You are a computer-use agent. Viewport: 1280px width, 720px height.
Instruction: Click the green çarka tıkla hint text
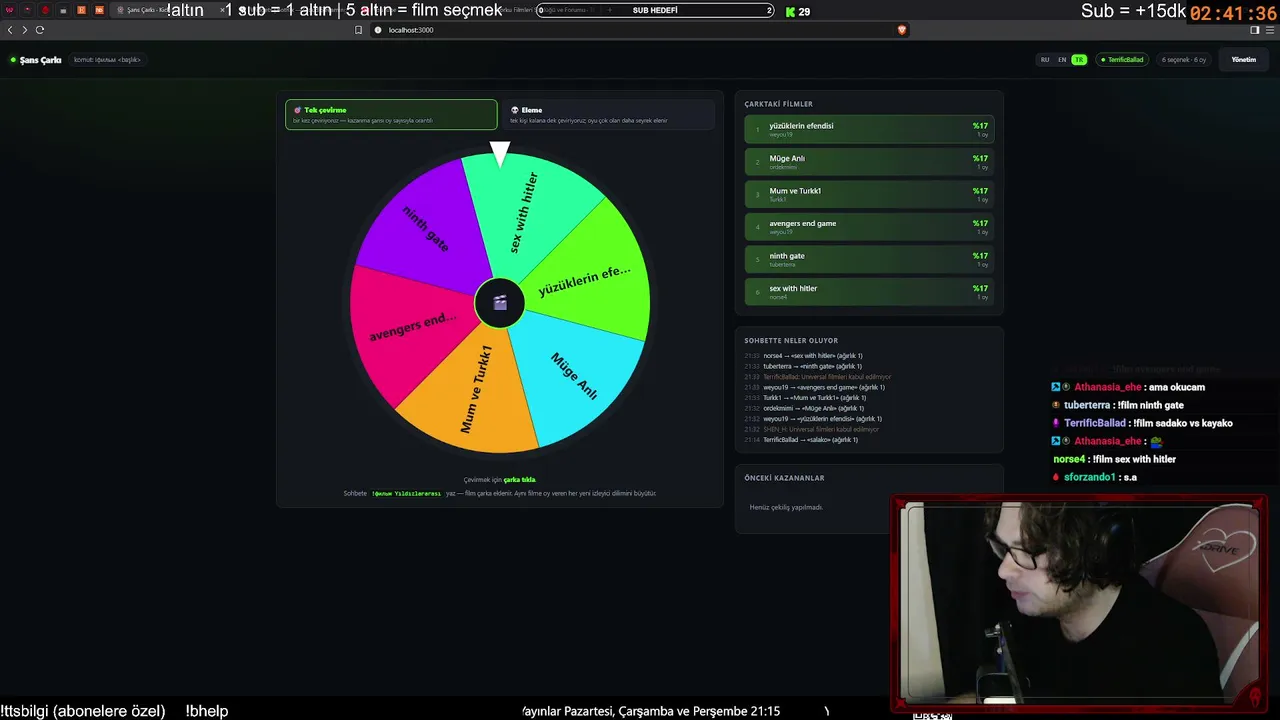coord(519,480)
